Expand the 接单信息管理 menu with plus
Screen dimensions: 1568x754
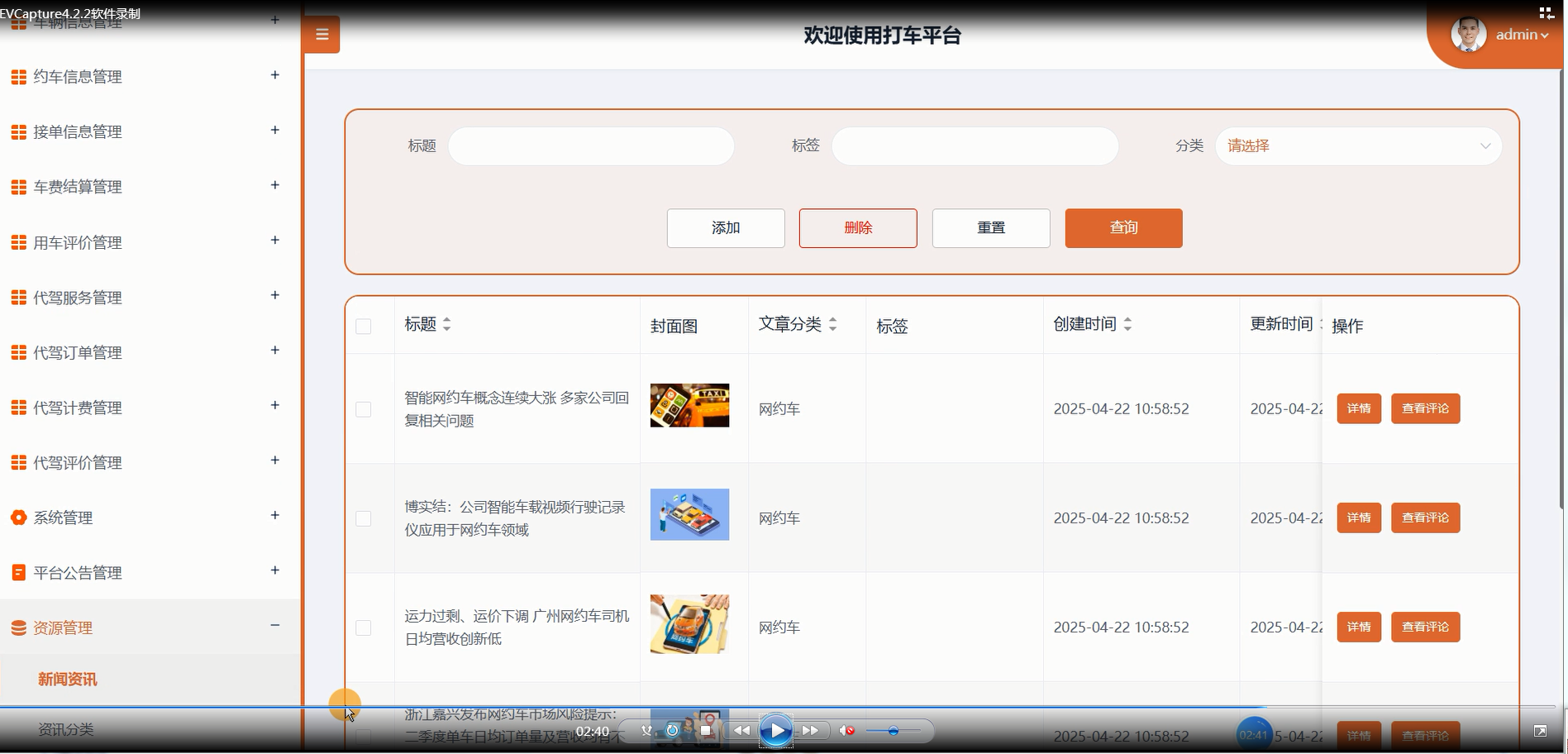(275, 131)
